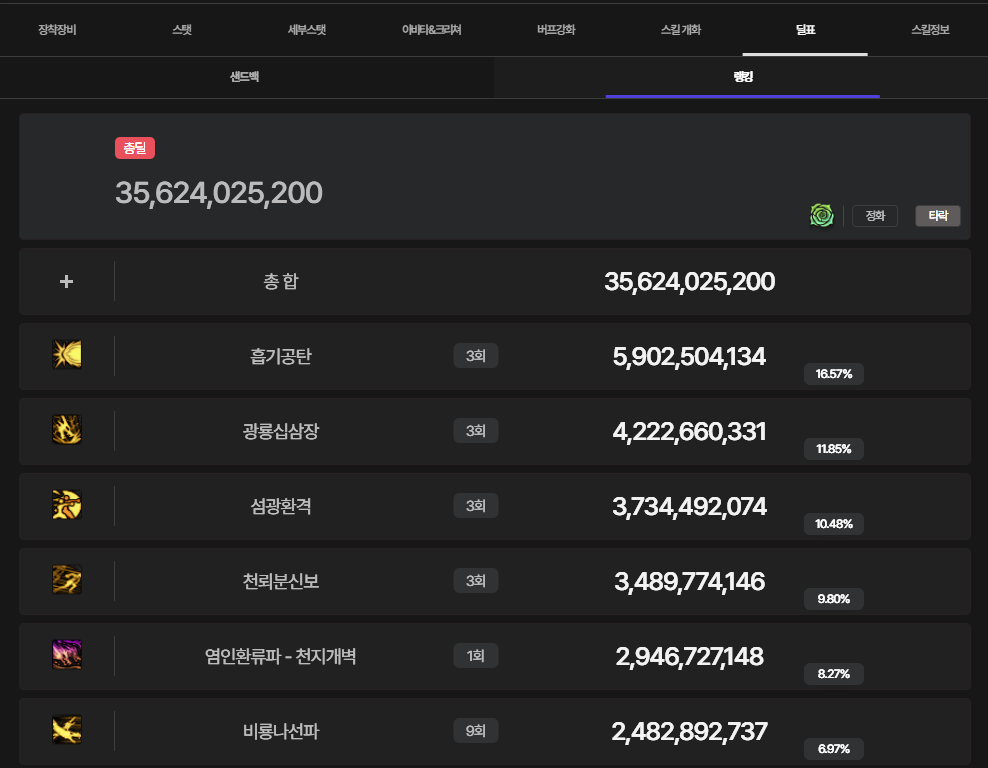This screenshot has width=988, height=768.
Task: Click the 천뢰분신보 skill icon
Action: click(67, 580)
